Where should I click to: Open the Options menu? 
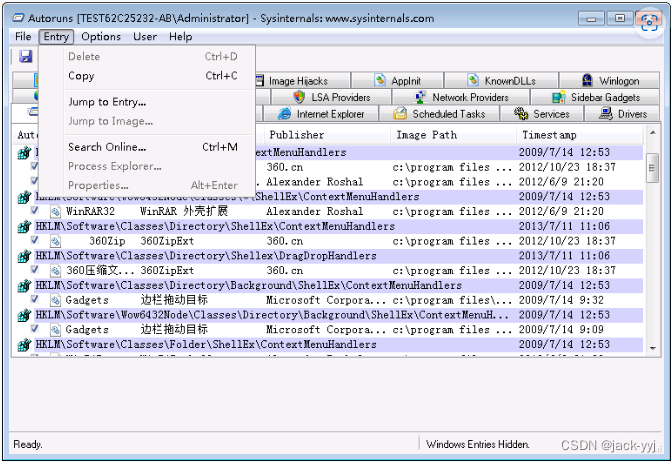coord(101,37)
